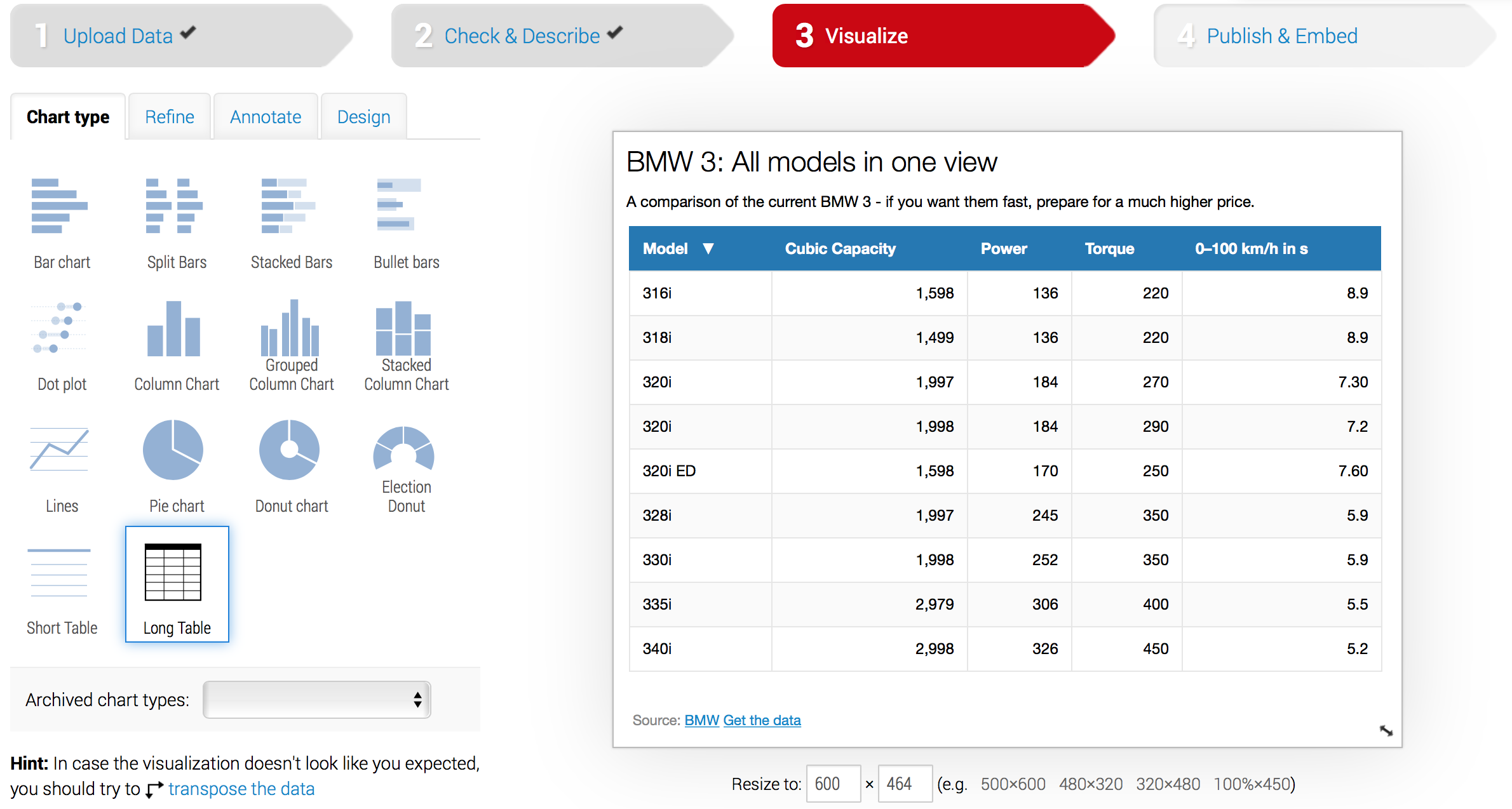The height and width of the screenshot is (809, 1512).
Task: Toggle sort arrow on Model column
Action: point(708,248)
